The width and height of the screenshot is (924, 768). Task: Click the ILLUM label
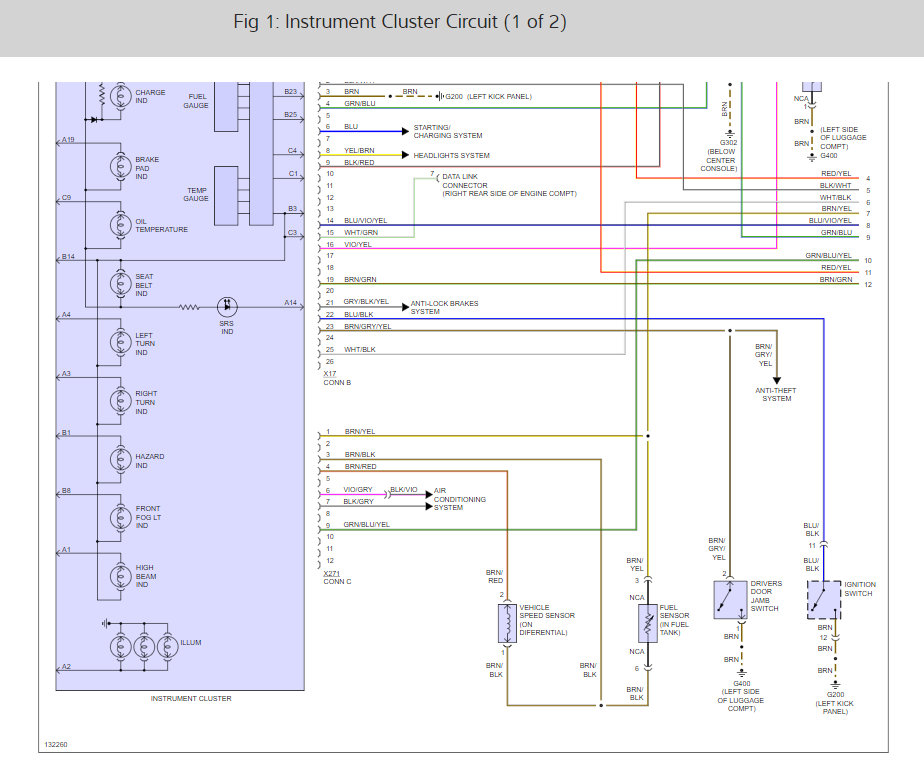click(191, 642)
